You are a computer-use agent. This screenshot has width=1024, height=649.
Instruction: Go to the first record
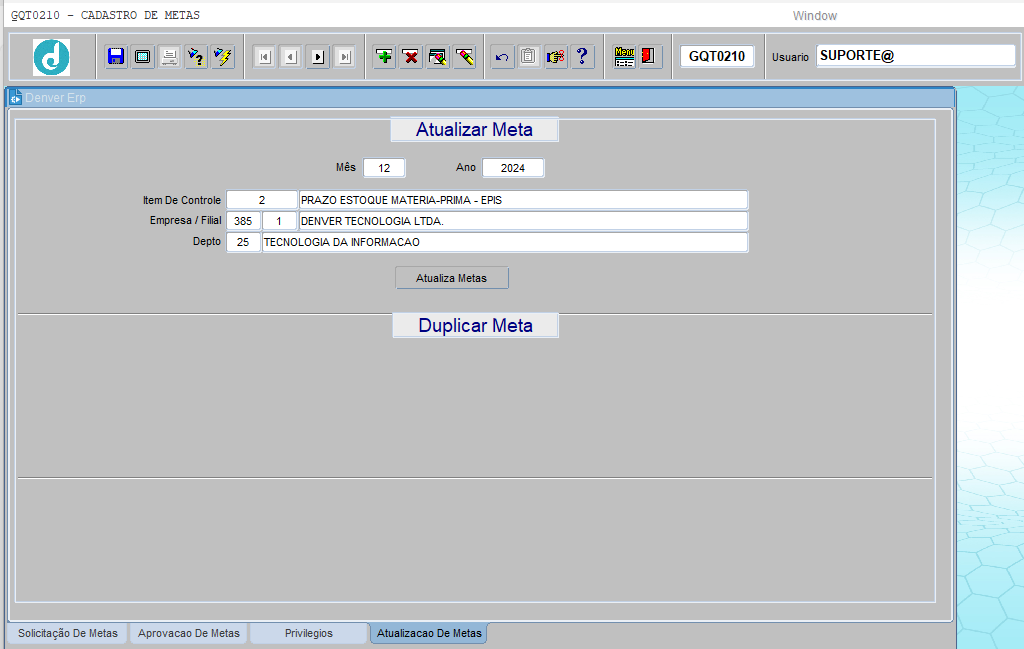coord(264,57)
